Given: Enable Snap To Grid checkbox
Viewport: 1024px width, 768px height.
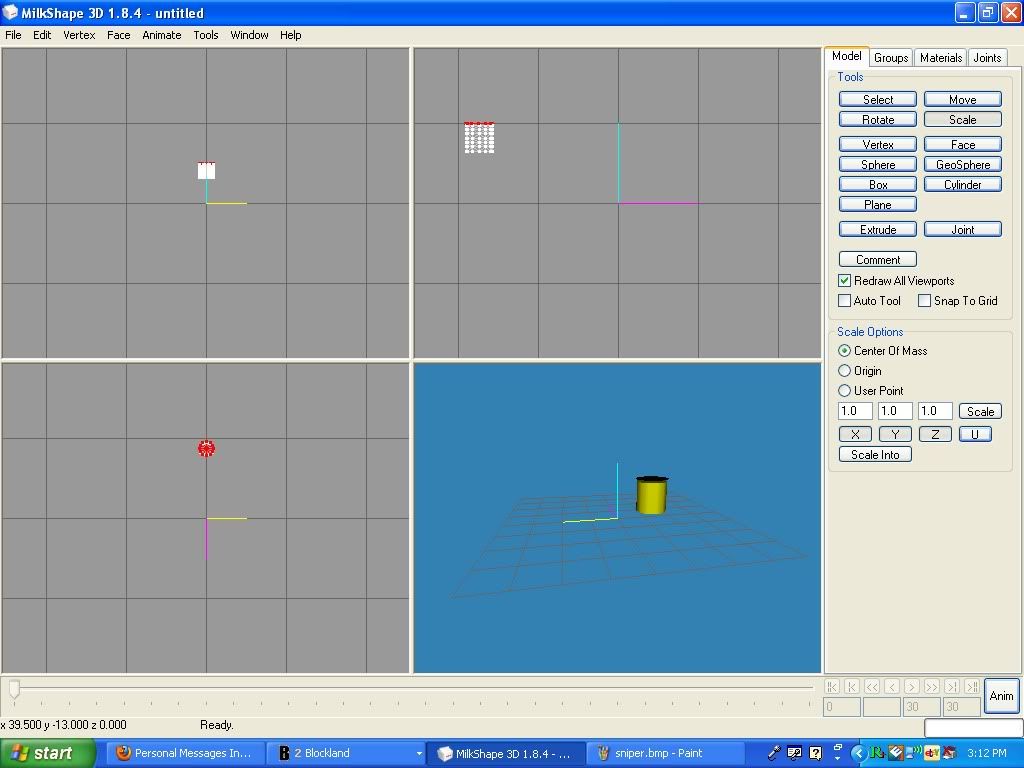Looking at the screenshot, I should pyautogui.click(x=925, y=301).
